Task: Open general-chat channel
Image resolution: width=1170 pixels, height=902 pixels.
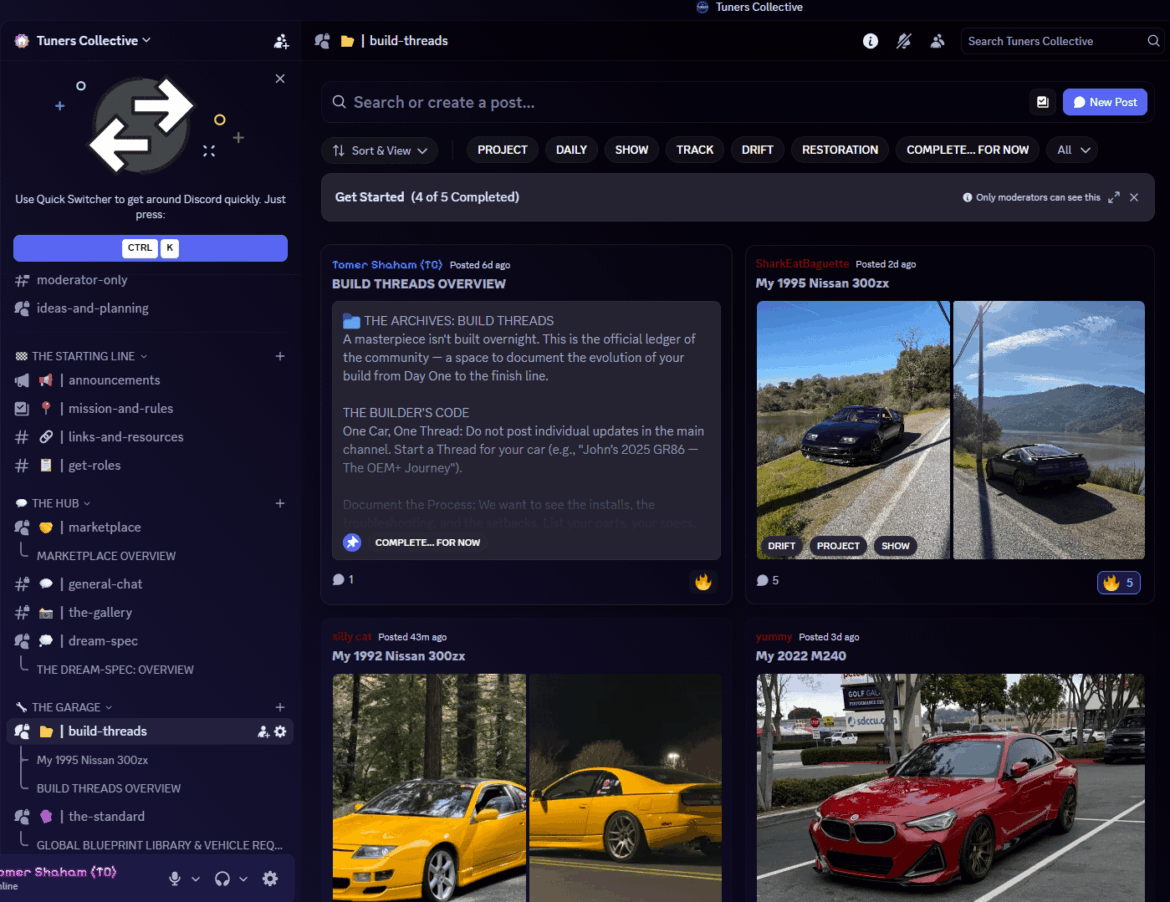Action: tap(149, 584)
